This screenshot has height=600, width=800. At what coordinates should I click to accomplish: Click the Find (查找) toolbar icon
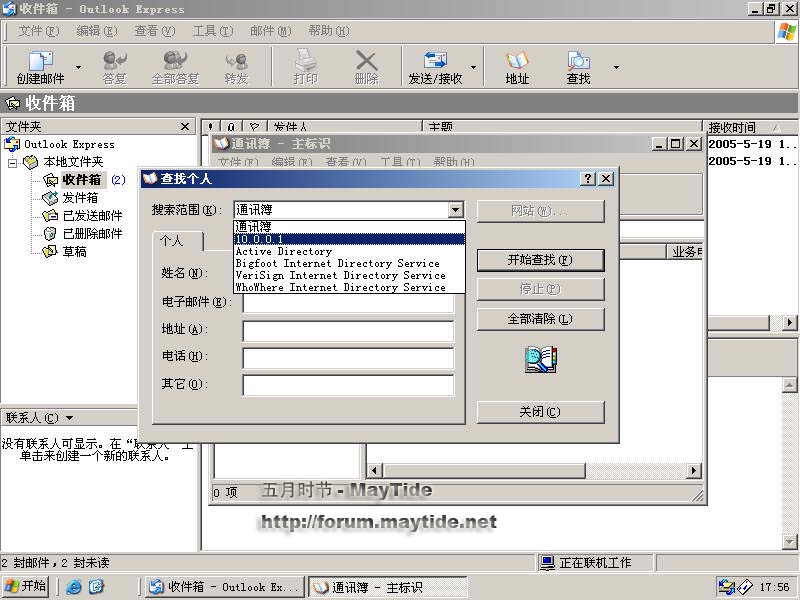coord(578,66)
